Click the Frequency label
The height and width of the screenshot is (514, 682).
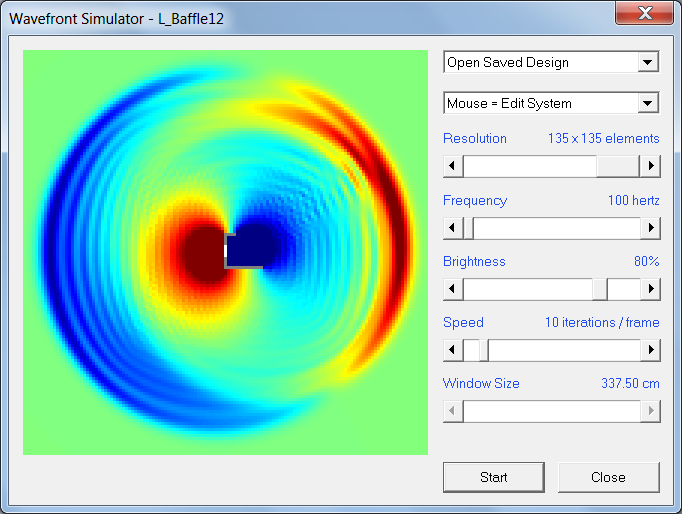coord(475,200)
